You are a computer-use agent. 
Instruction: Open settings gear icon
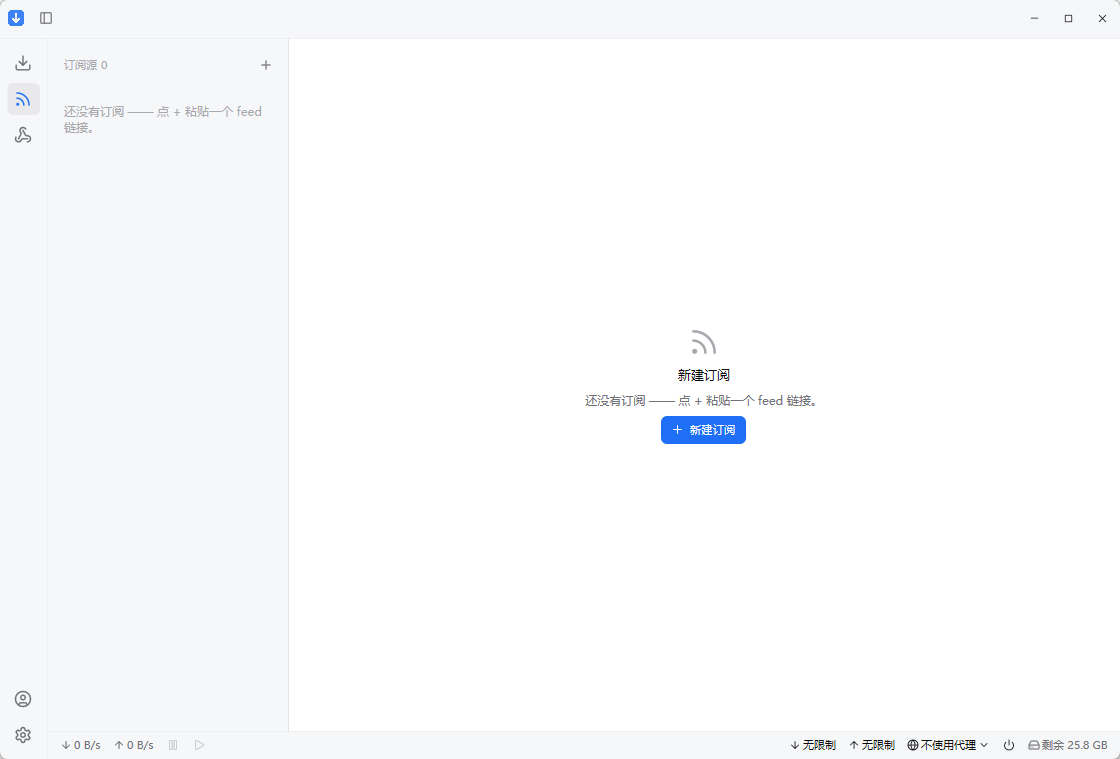click(23, 735)
